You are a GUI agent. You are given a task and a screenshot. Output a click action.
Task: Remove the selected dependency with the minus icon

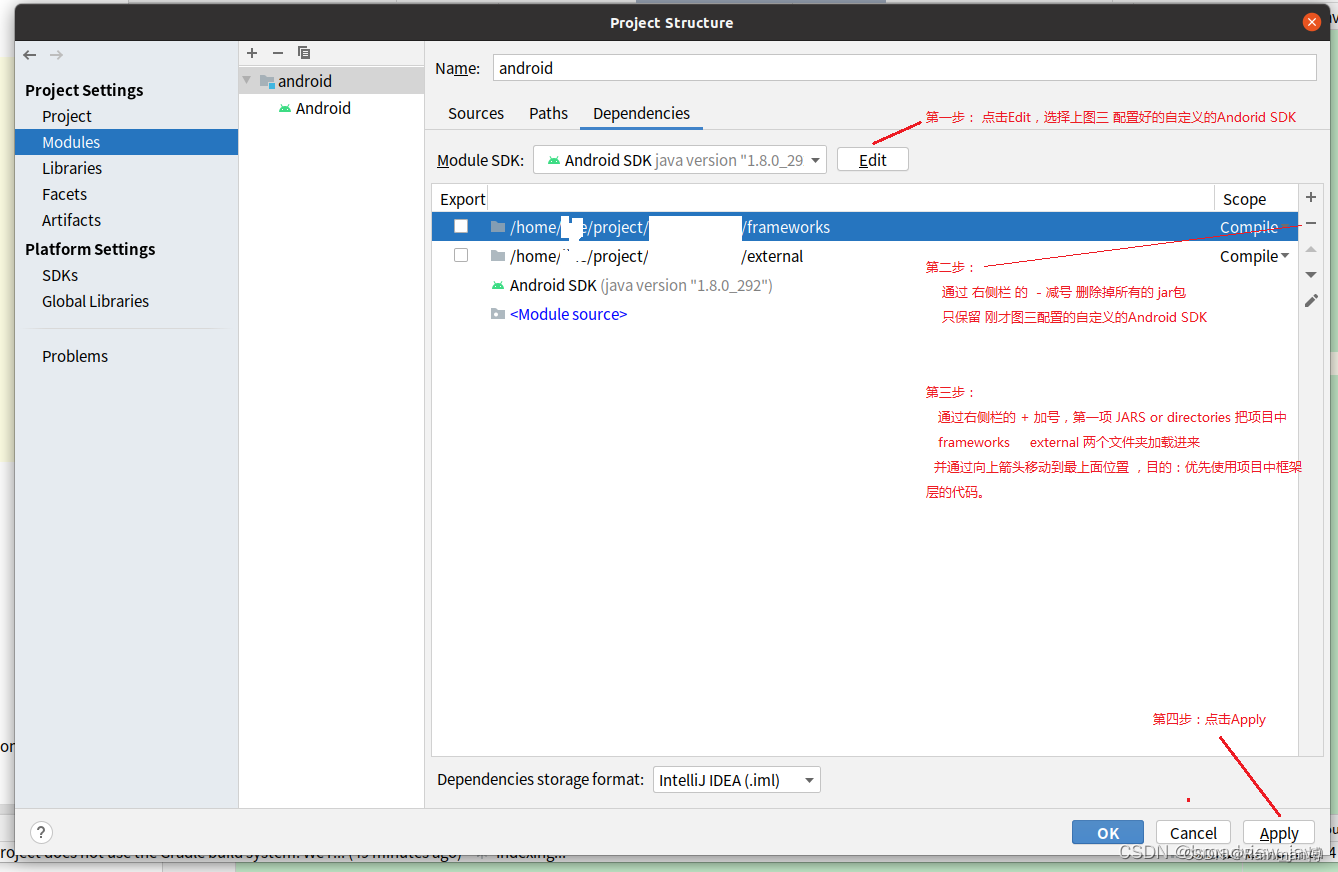(1311, 223)
